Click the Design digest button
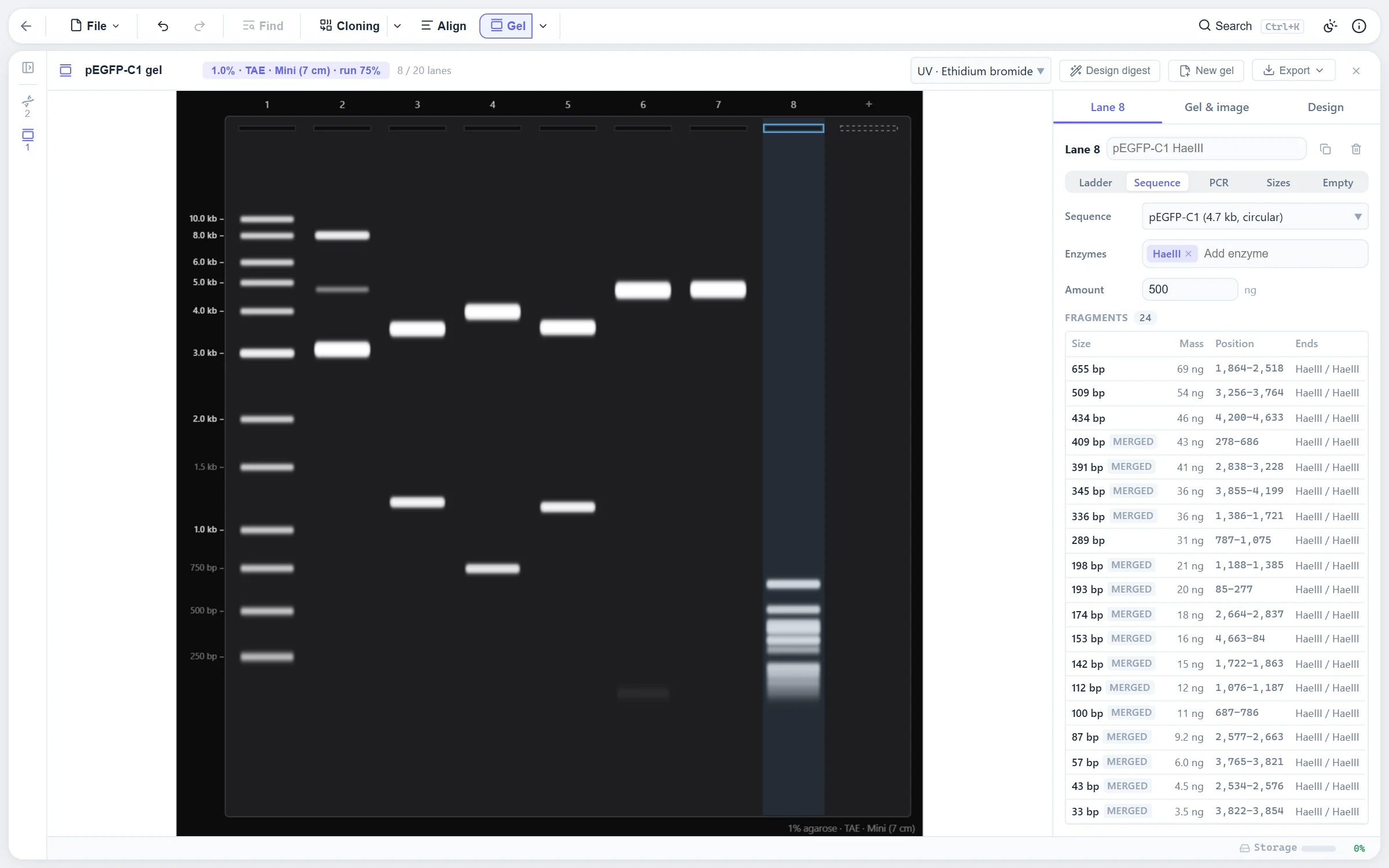1389x868 pixels. (1109, 71)
